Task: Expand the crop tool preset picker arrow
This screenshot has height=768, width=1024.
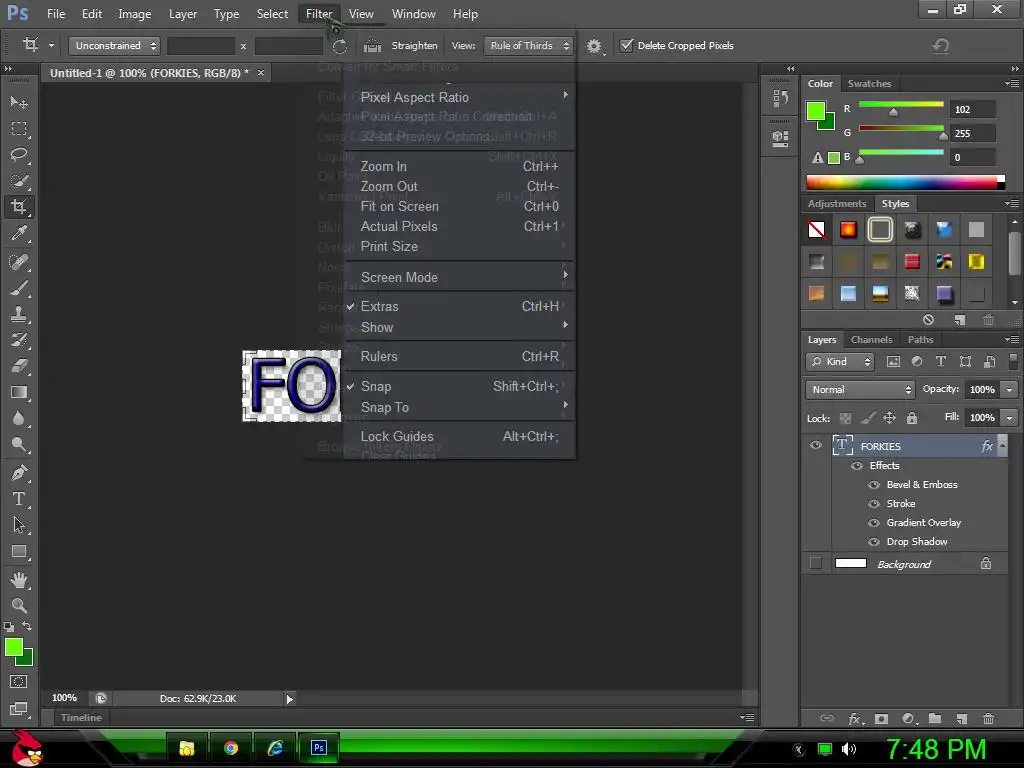Action: click(51, 46)
